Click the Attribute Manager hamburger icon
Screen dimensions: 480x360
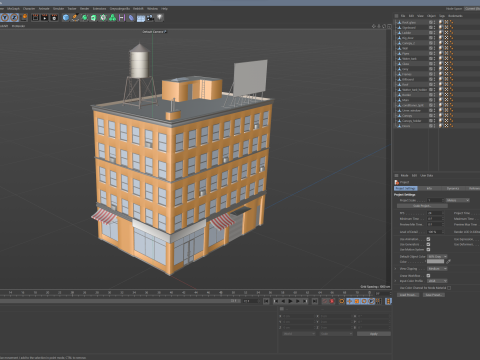pos(396,175)
